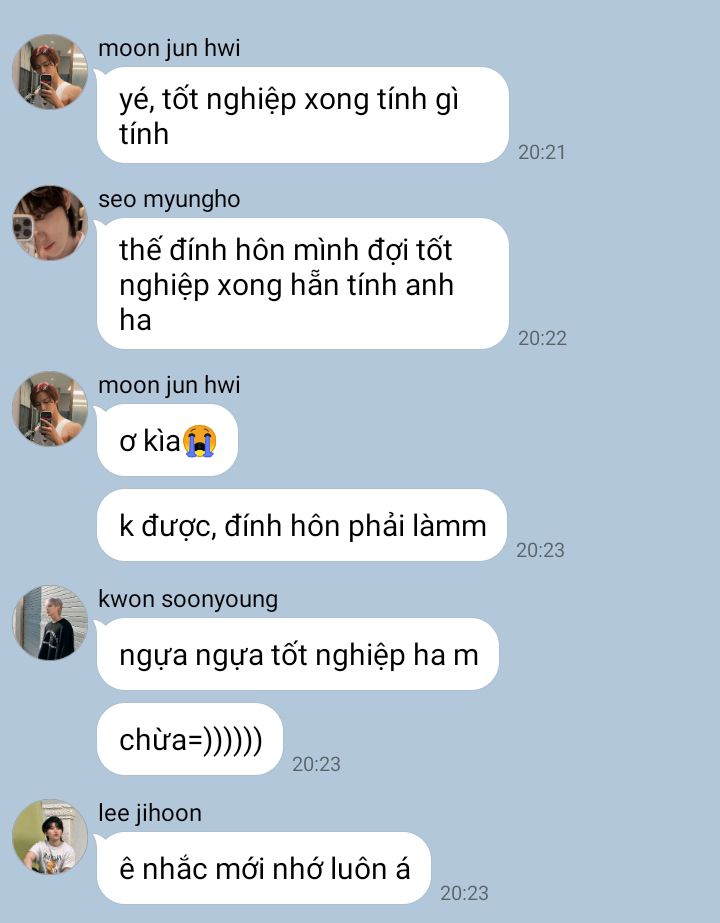Click the crying emoji in 'ơ kìa' message
Image resolution: width=720 pixels, height=923 pixels.
click(x=200, y=441)
